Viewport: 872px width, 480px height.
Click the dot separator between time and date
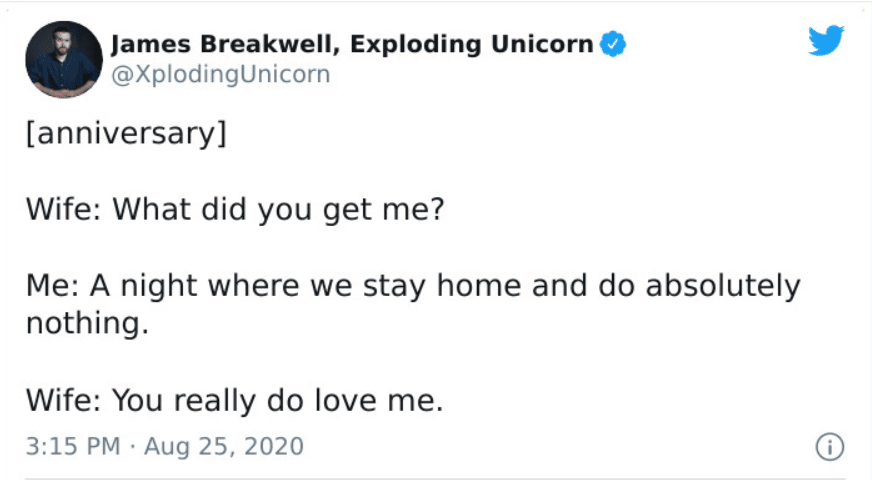click(x=132, y=446)
